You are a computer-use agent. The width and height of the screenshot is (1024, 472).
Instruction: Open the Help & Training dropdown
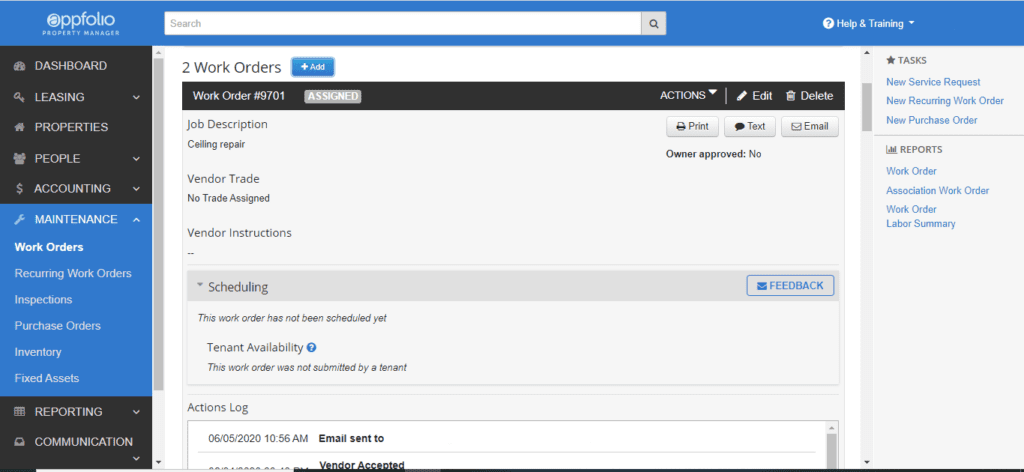click(x=869, y=24)
